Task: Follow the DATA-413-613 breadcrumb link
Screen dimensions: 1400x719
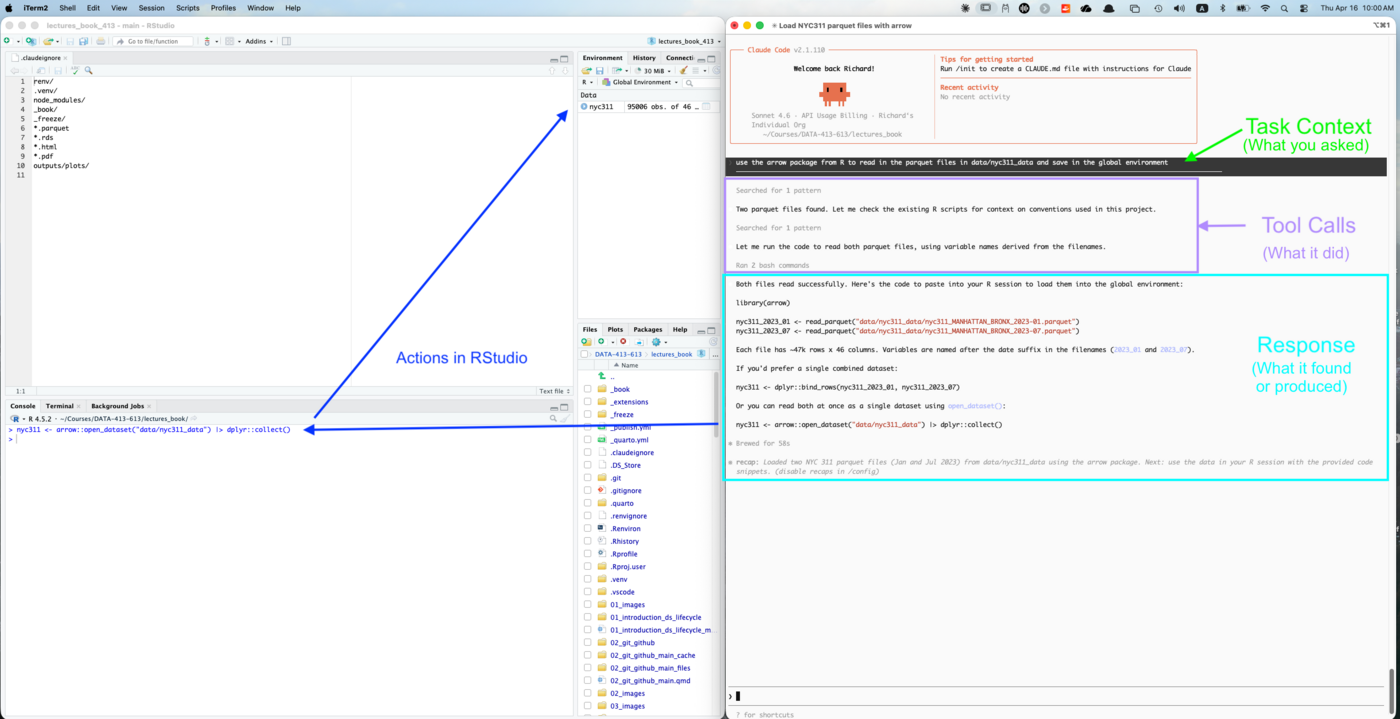Action: pos(618,354)
